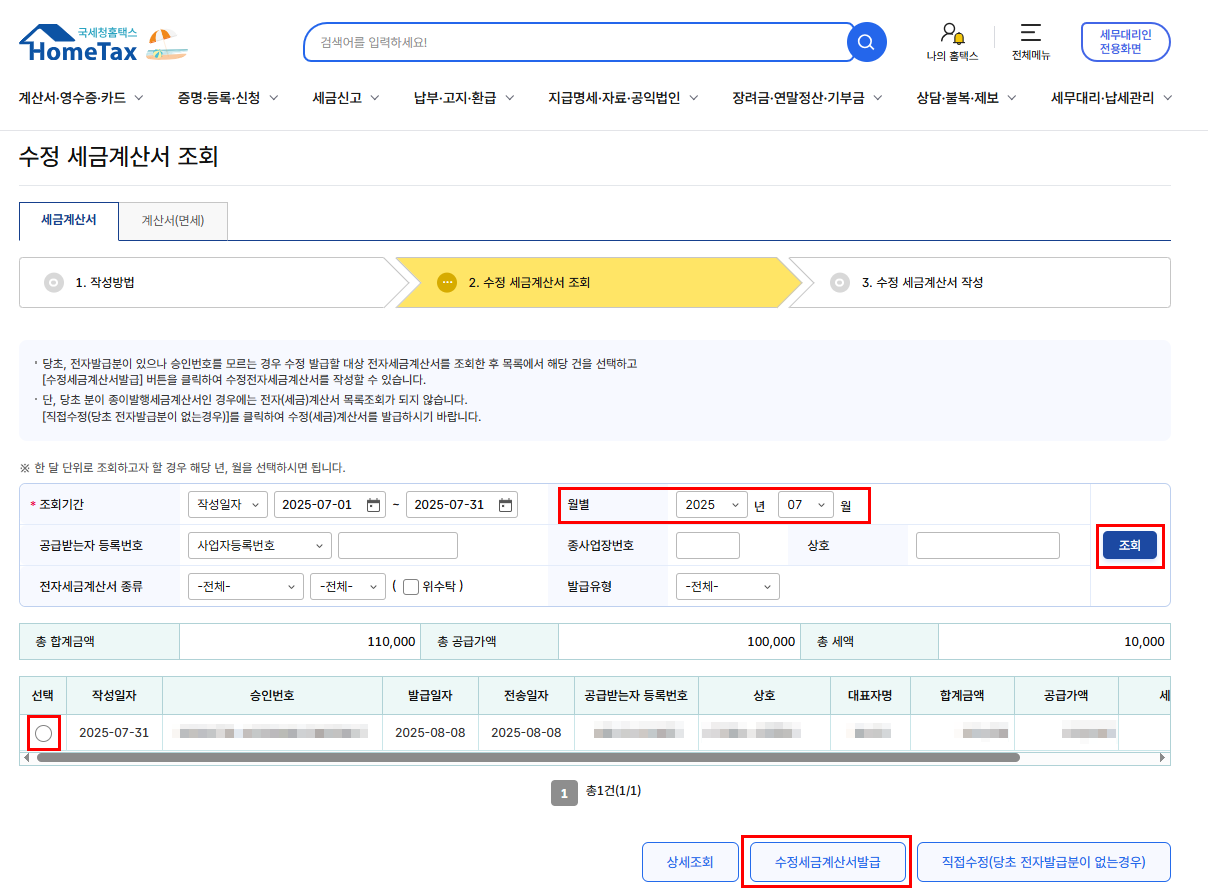Expand the 2025 year dropdown
Viewport: 1208px width, 889px height.
tap(711, 505)
